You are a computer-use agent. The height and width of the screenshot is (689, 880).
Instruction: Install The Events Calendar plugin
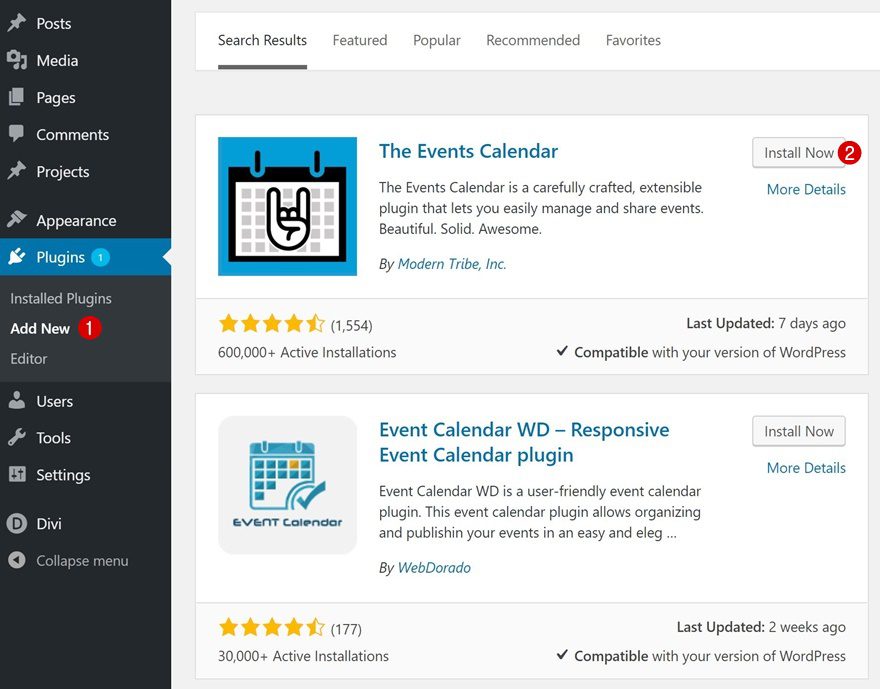(x=798, y=153)
